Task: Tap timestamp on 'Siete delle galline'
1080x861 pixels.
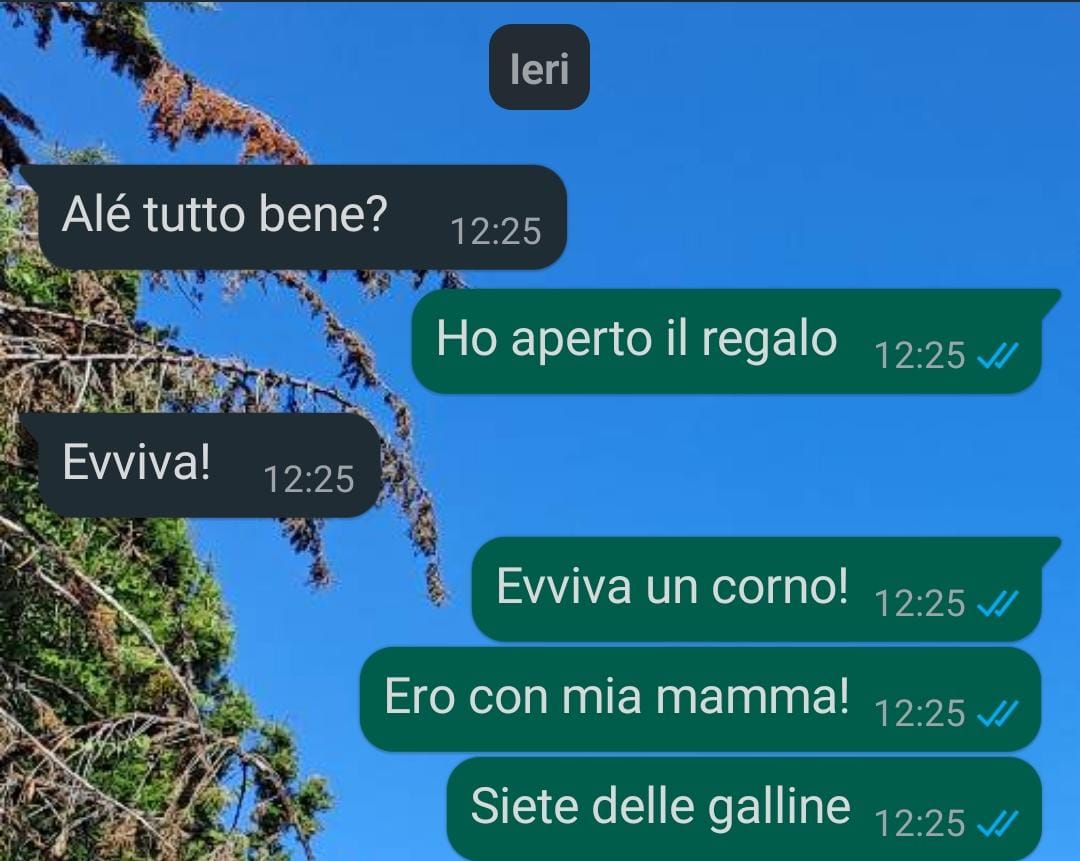Action: click(920, 824)
